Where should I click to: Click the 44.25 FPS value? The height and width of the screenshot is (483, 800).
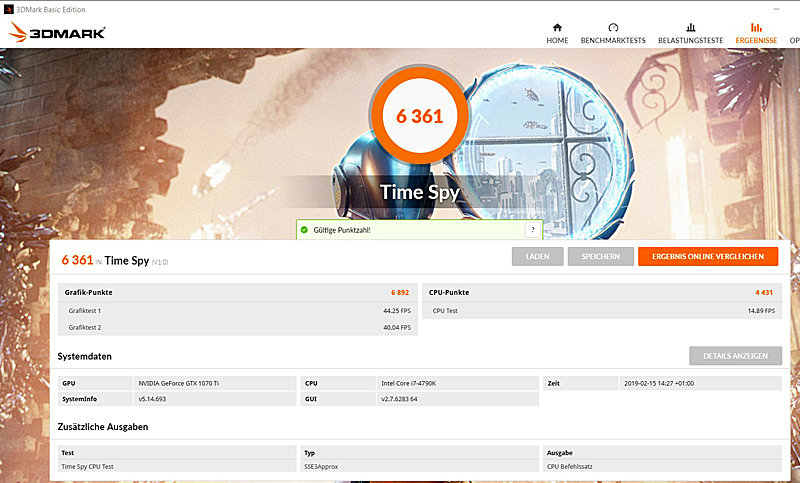point(397,311)
